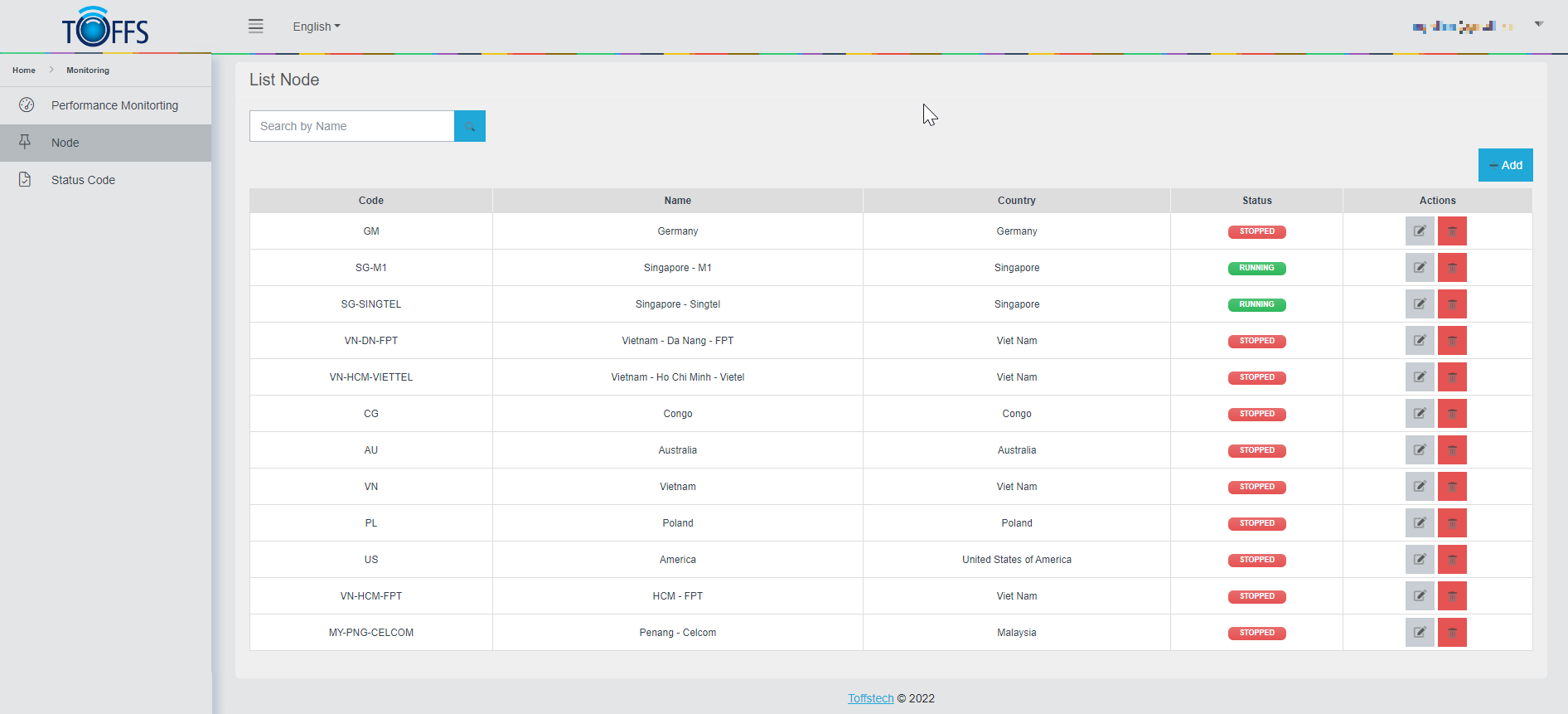This screenshot has height=714, width=1568.
Task: Click the TOFFS logo
Action: [105, 28]
